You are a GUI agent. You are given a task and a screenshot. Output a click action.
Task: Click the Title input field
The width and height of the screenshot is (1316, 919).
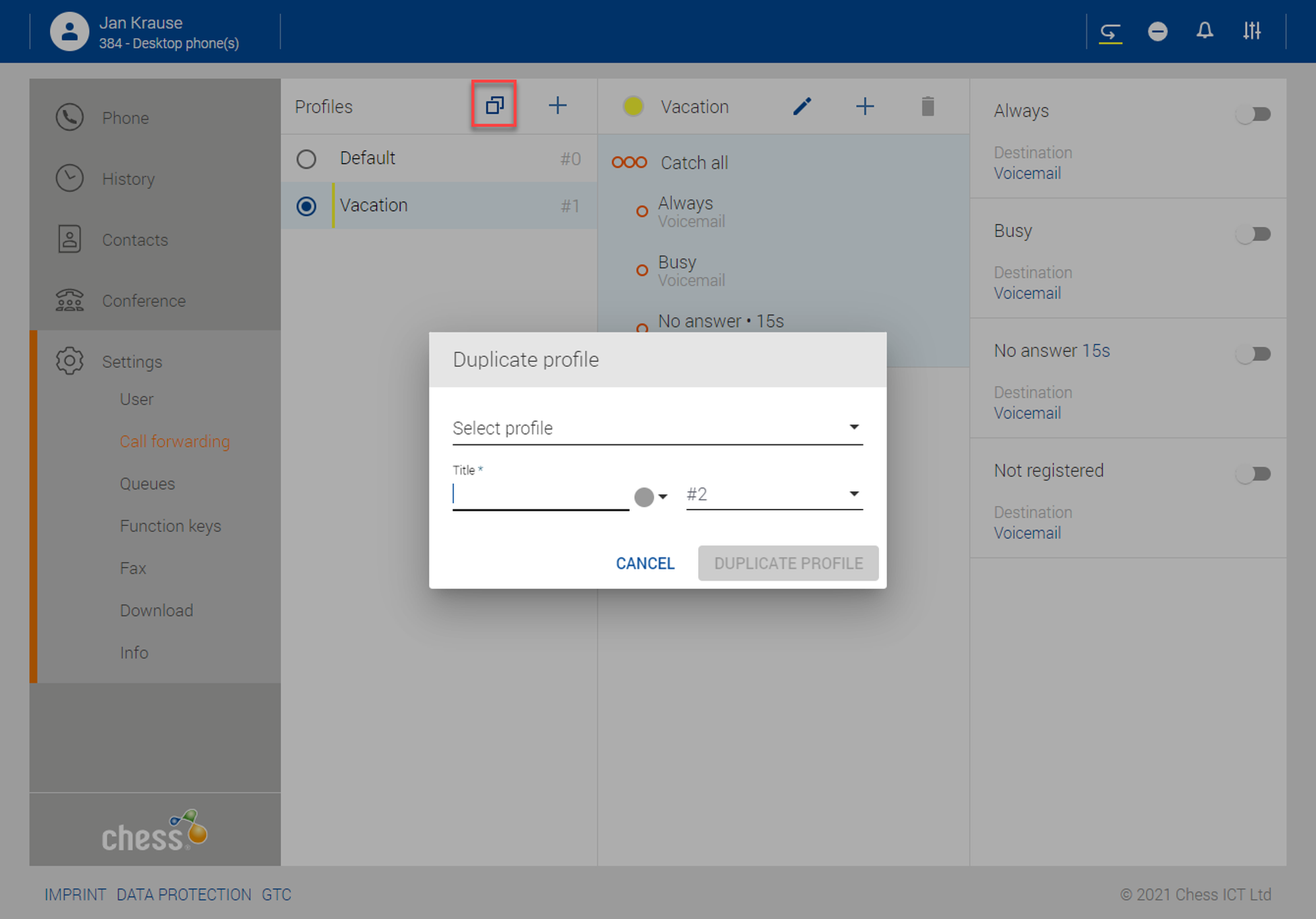click(x=540, y=494)
